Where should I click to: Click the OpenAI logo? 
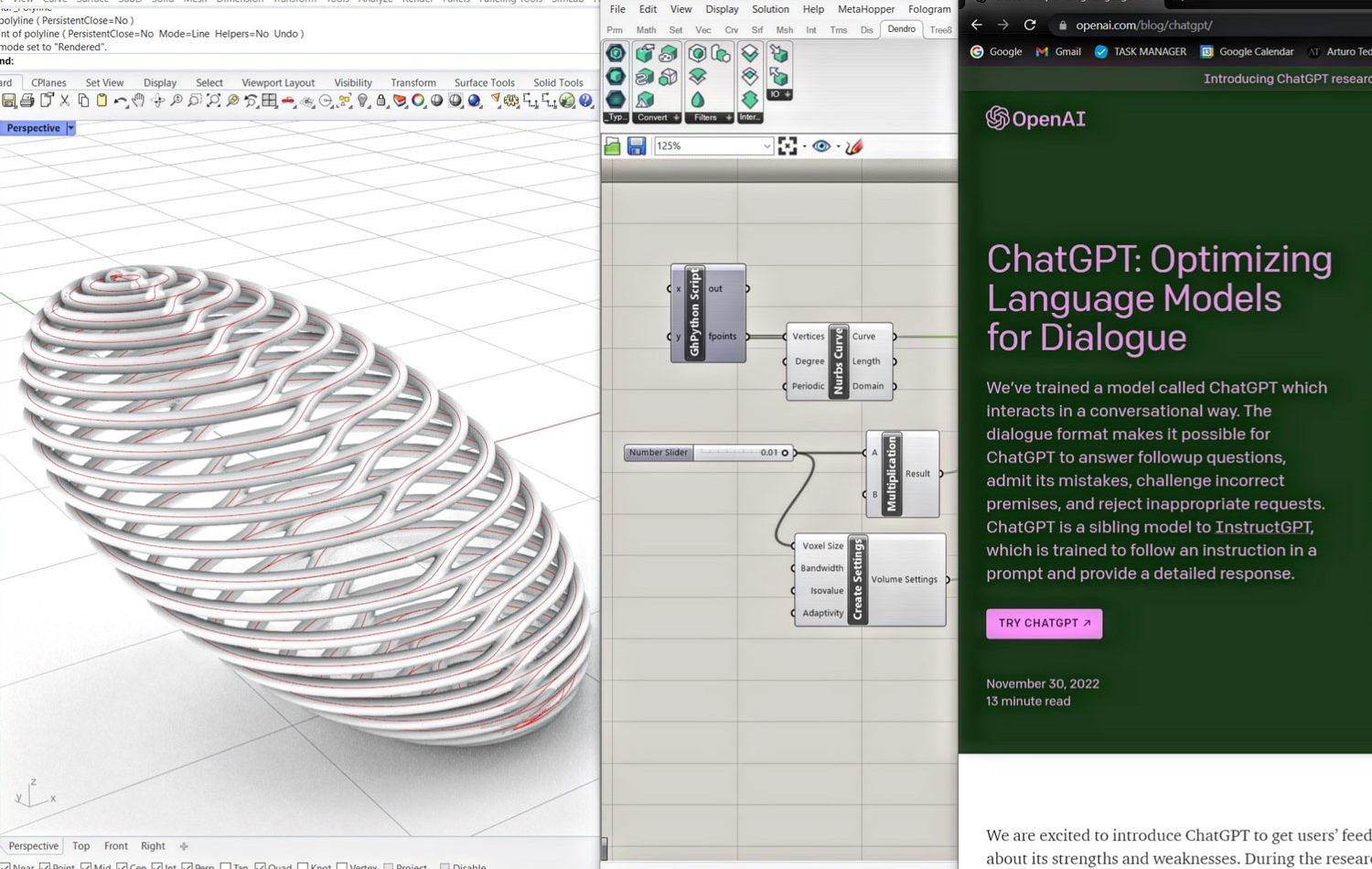pyautogui.click(x=1035, y=118)
